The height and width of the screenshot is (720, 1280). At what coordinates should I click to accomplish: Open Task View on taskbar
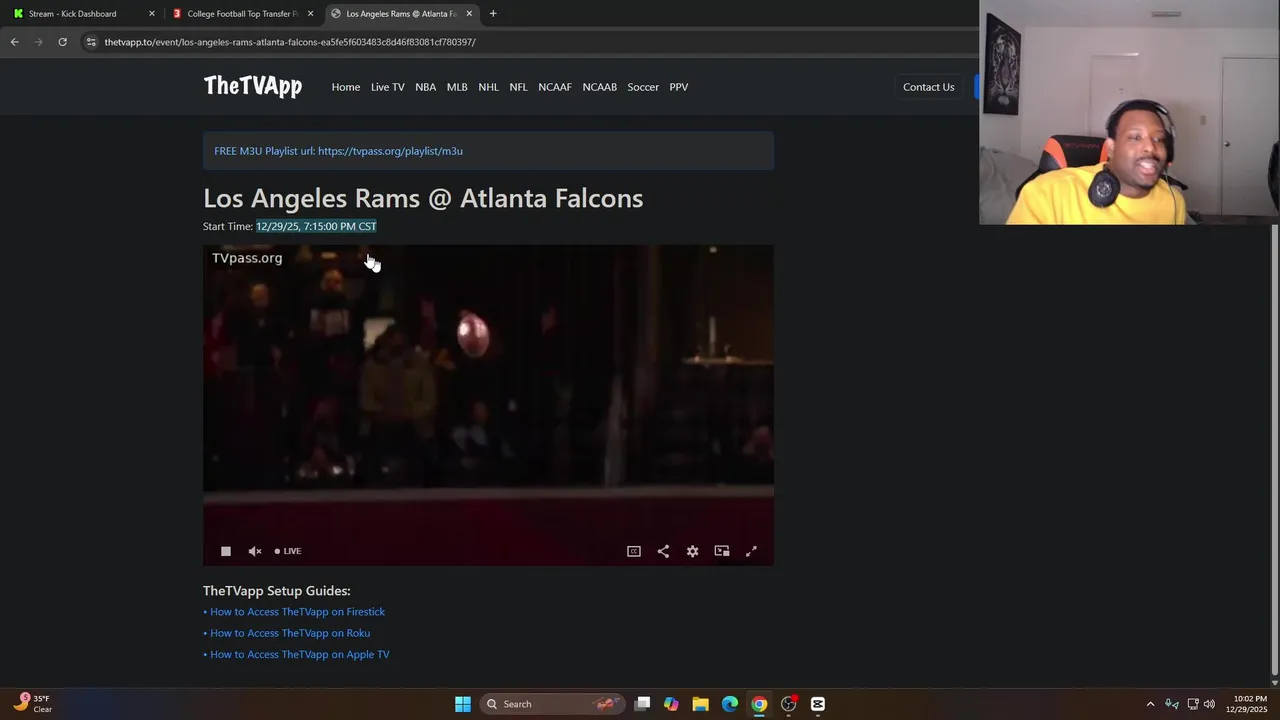[643, 704]
